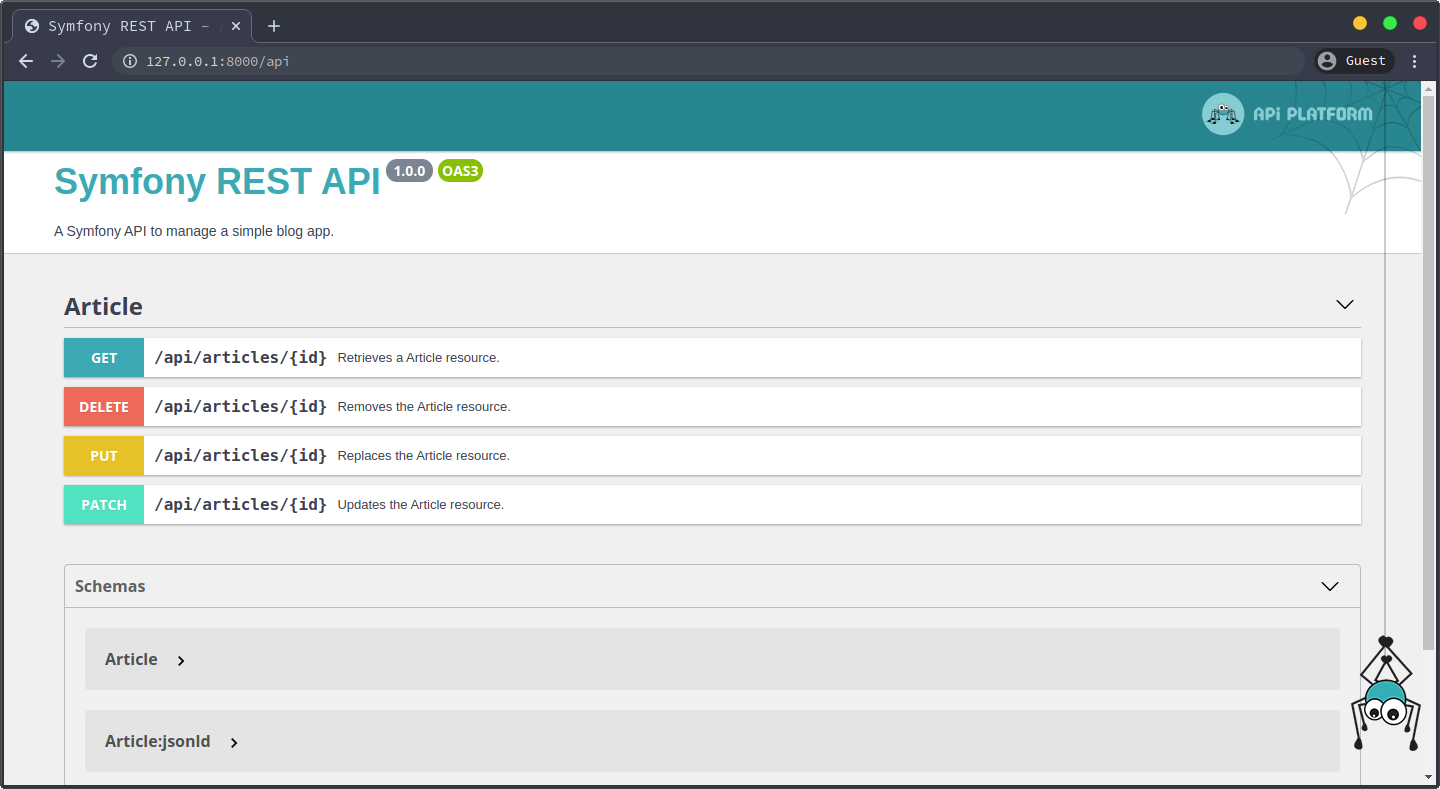Image resolution: width=1440 pixels, height=789 pixels.
Task: Reload the page with refresh icon
Action: (x=90, y=61)
